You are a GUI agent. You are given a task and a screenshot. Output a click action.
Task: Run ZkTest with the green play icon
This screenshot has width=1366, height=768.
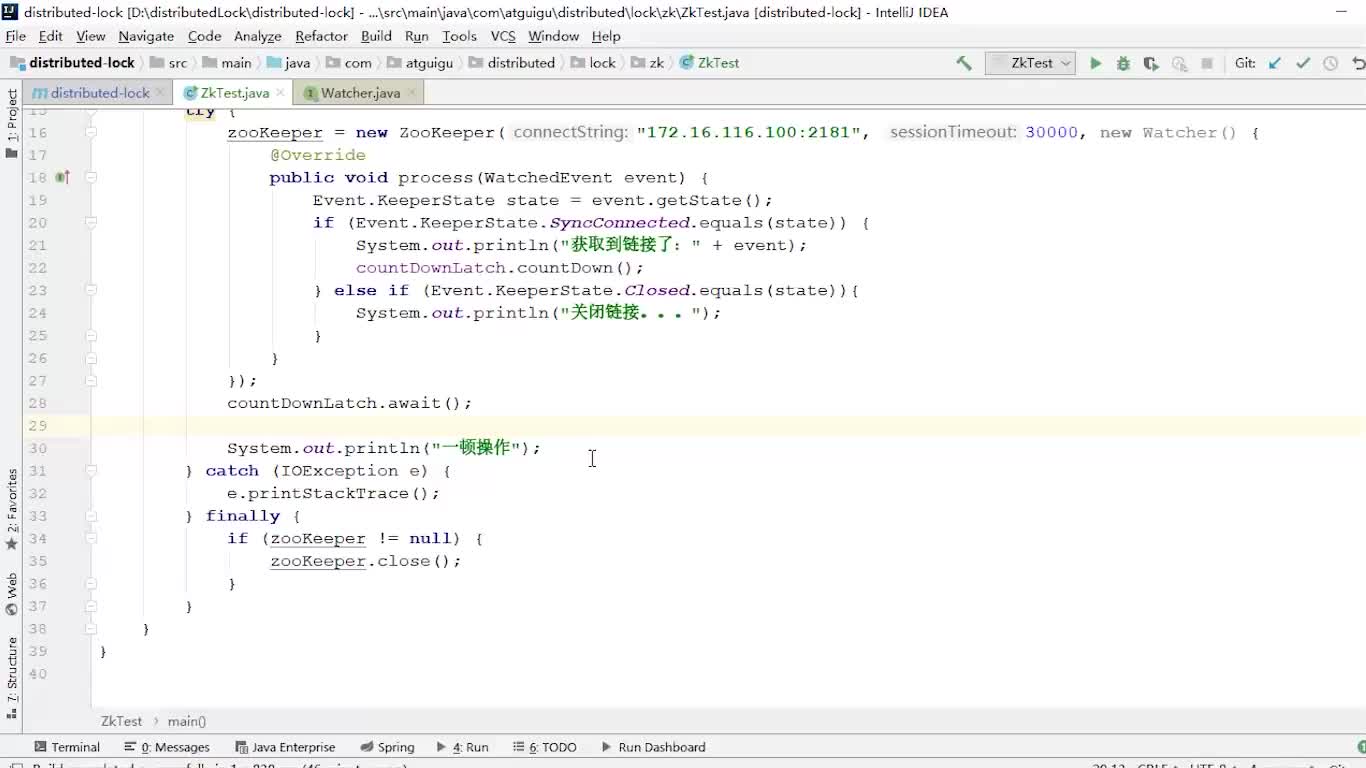(1095, 63)
